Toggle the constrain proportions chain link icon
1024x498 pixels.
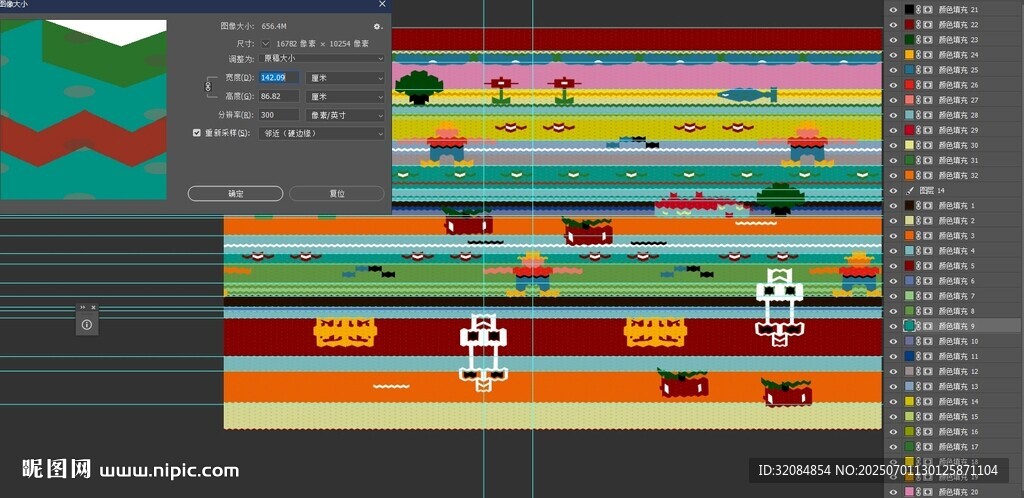point(208,86)
